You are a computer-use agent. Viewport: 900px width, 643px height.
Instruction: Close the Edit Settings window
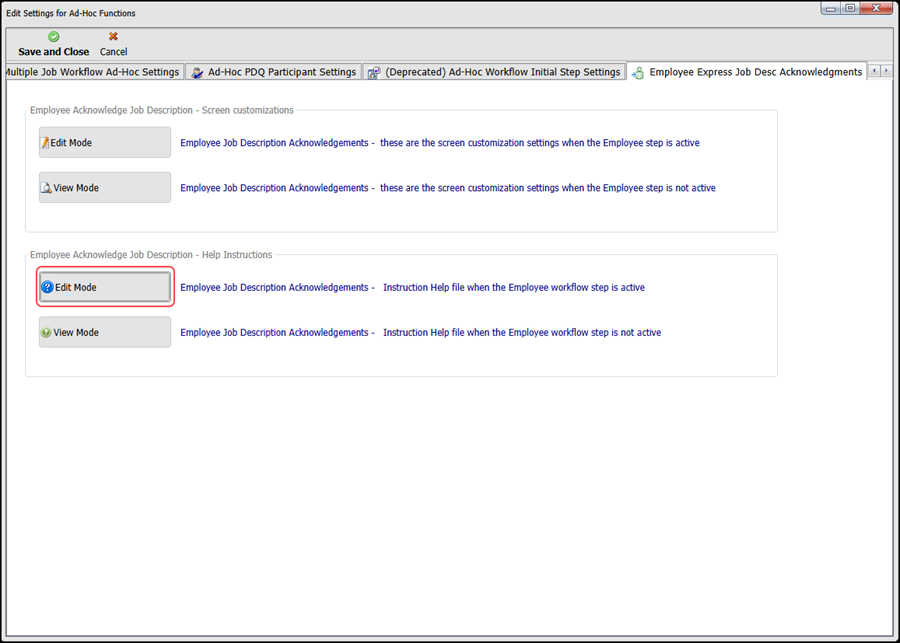click(876, 8)
